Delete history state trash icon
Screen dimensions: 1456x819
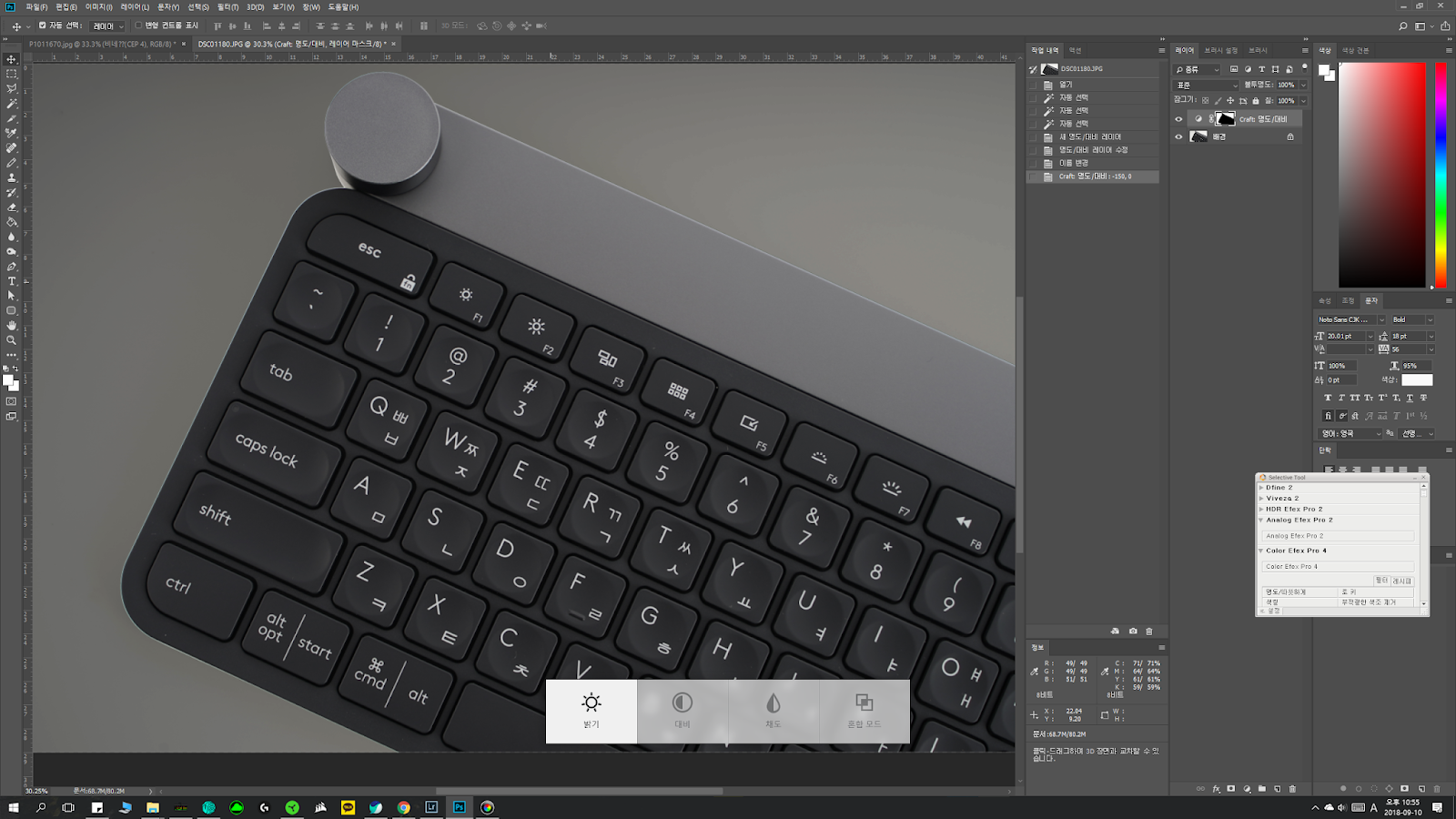1149,631
